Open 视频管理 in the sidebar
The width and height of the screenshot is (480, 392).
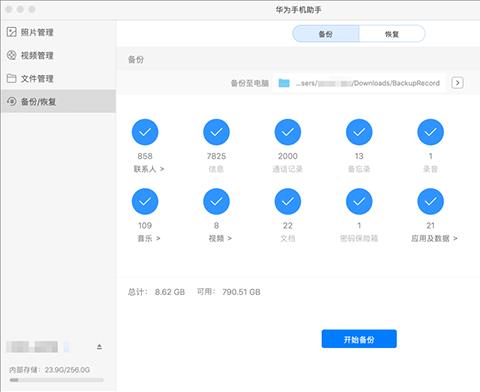(58, 55)
